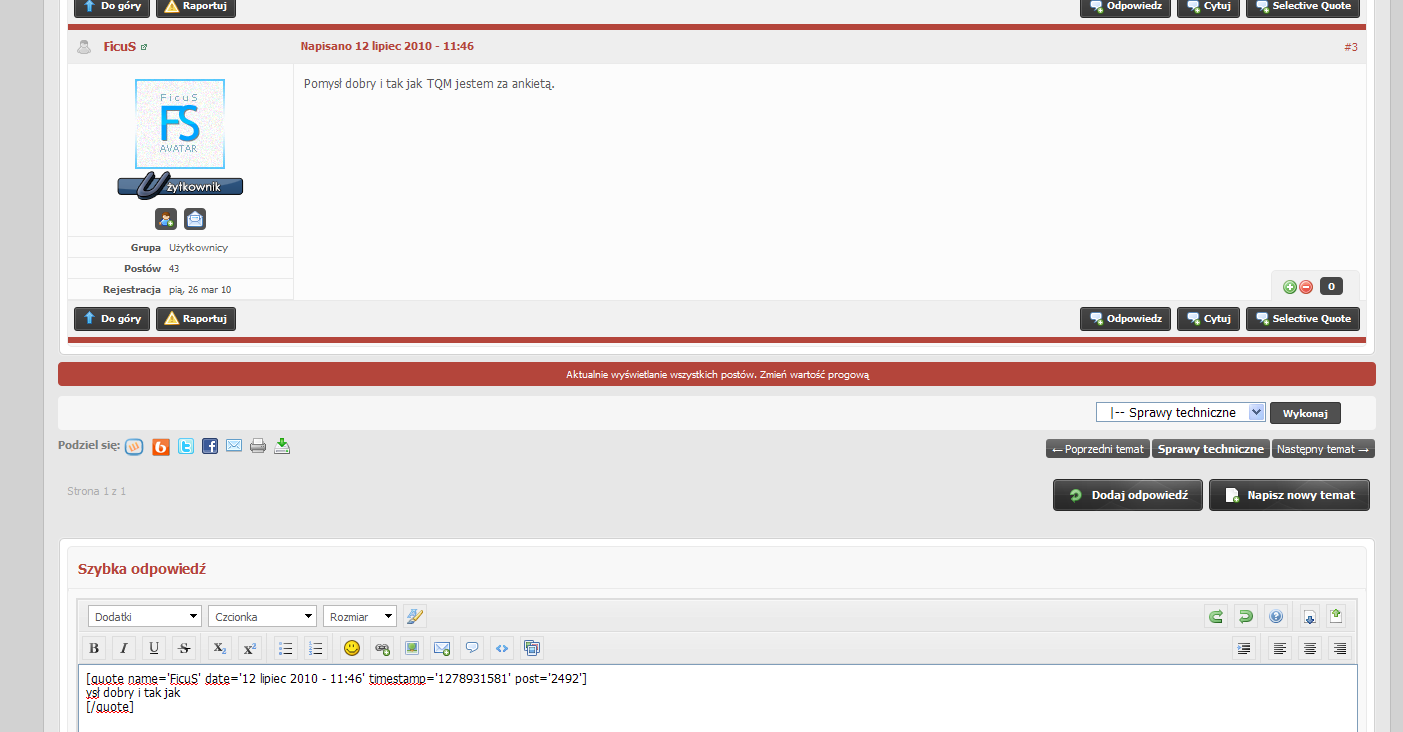Go to Sprawy techniczne forum section
1403x732 pixels.
[x=1211, y=448]
